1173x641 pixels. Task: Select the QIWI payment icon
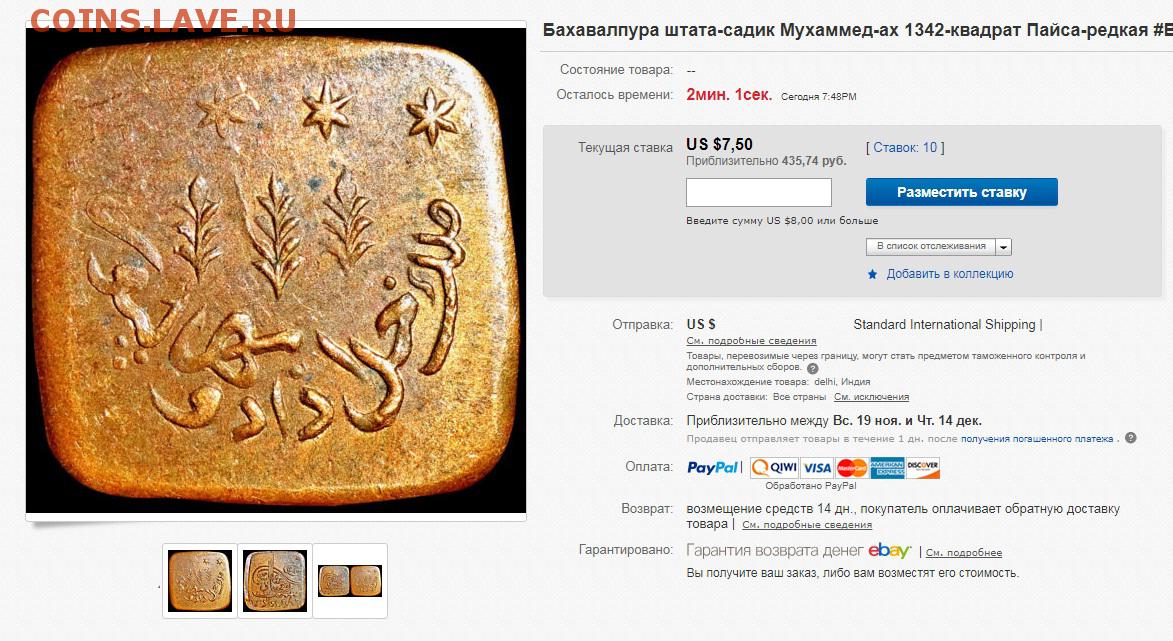tap(774, 467)
